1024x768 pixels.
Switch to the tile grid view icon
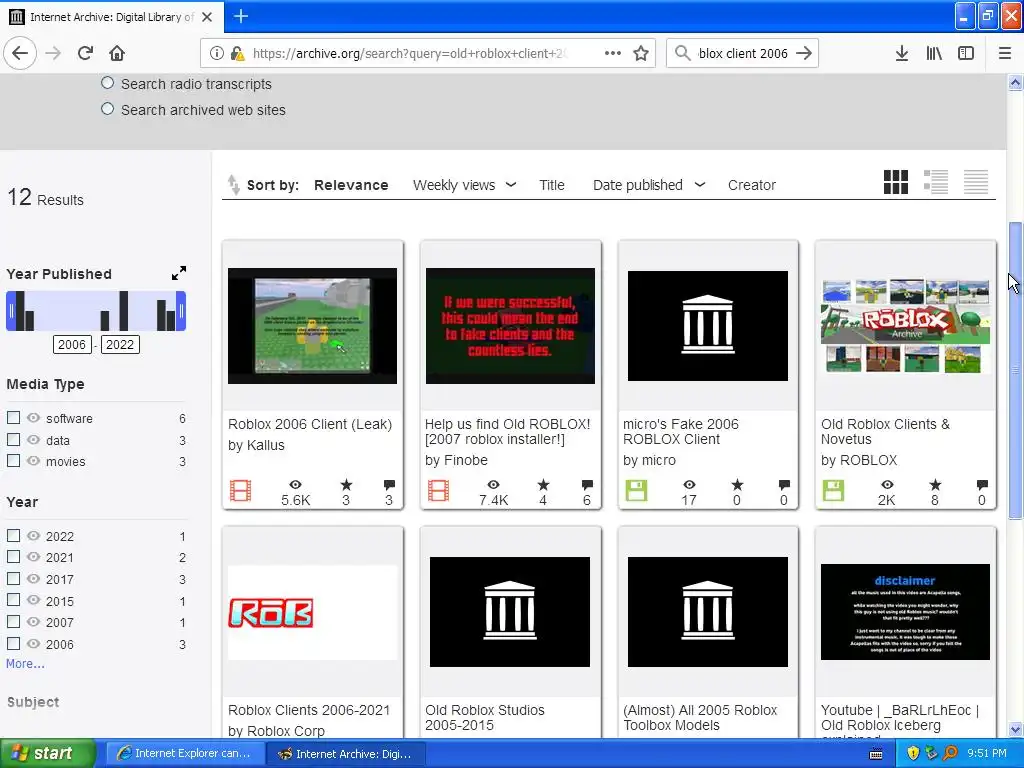pyautogui.click(x=895, y=182)
